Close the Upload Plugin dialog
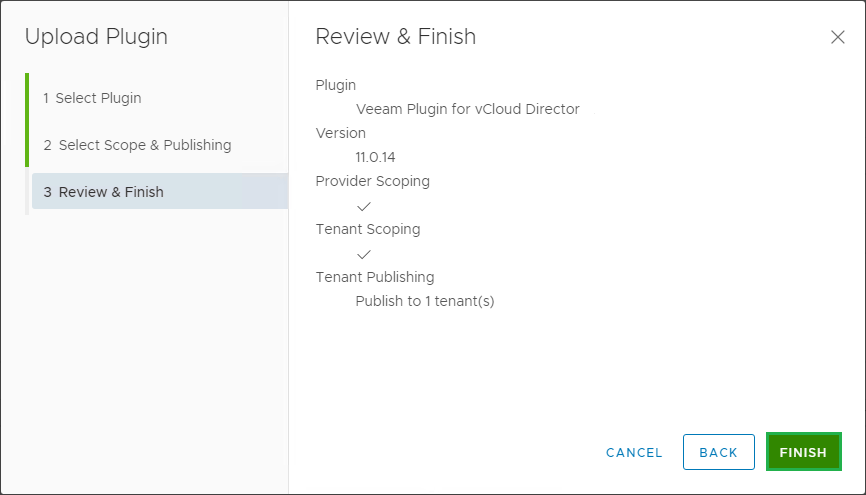Screen dimensions: 866x495 coord(838,37)
